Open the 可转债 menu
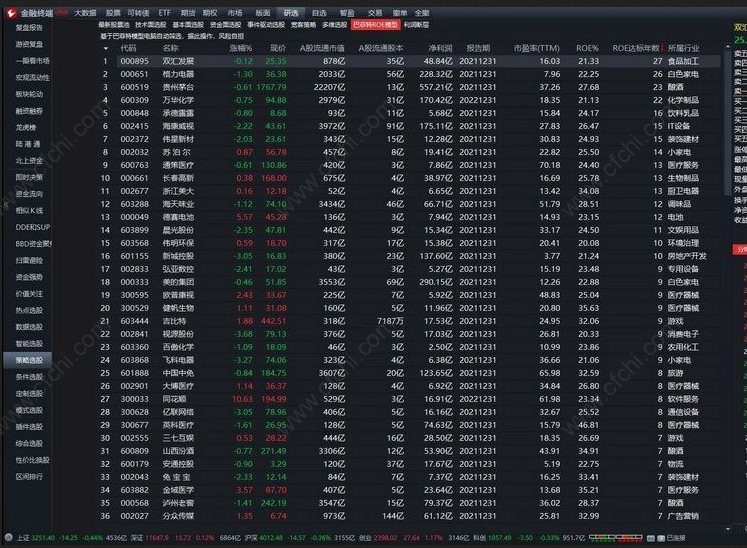The width and height of the screenshot is (747, 548). point(138,13)
